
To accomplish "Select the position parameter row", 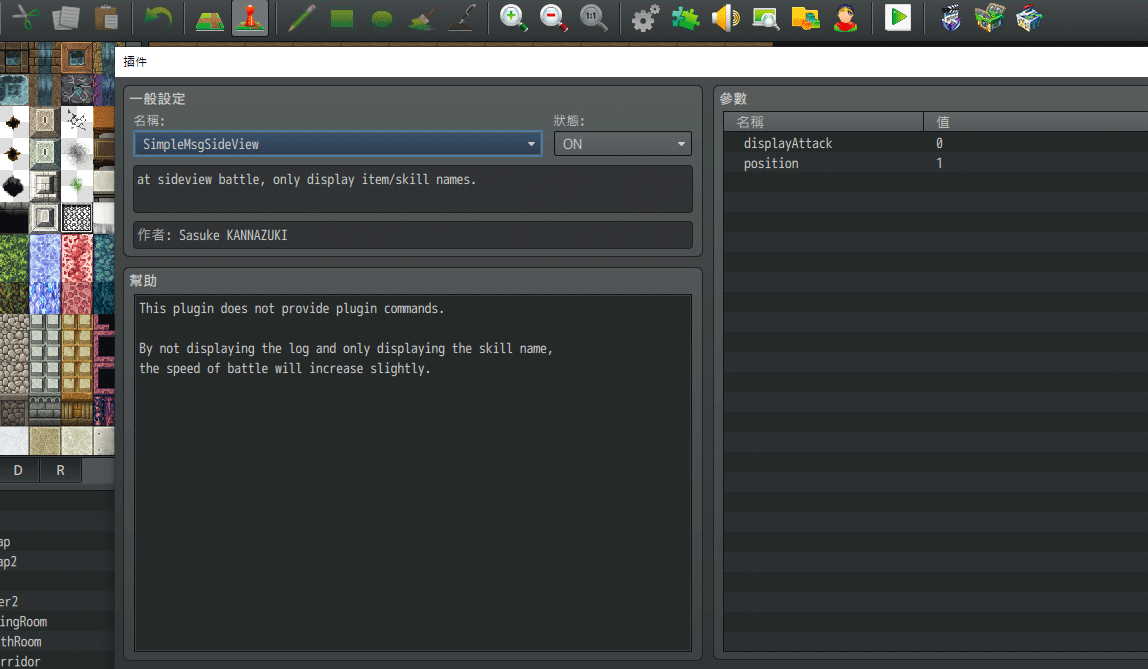I will coord(936,163).
